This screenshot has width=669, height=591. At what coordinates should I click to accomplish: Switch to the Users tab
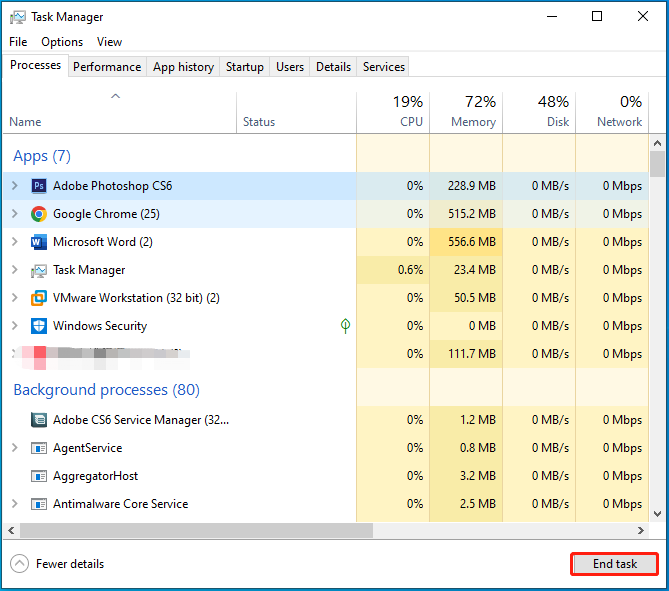point(290,67)
